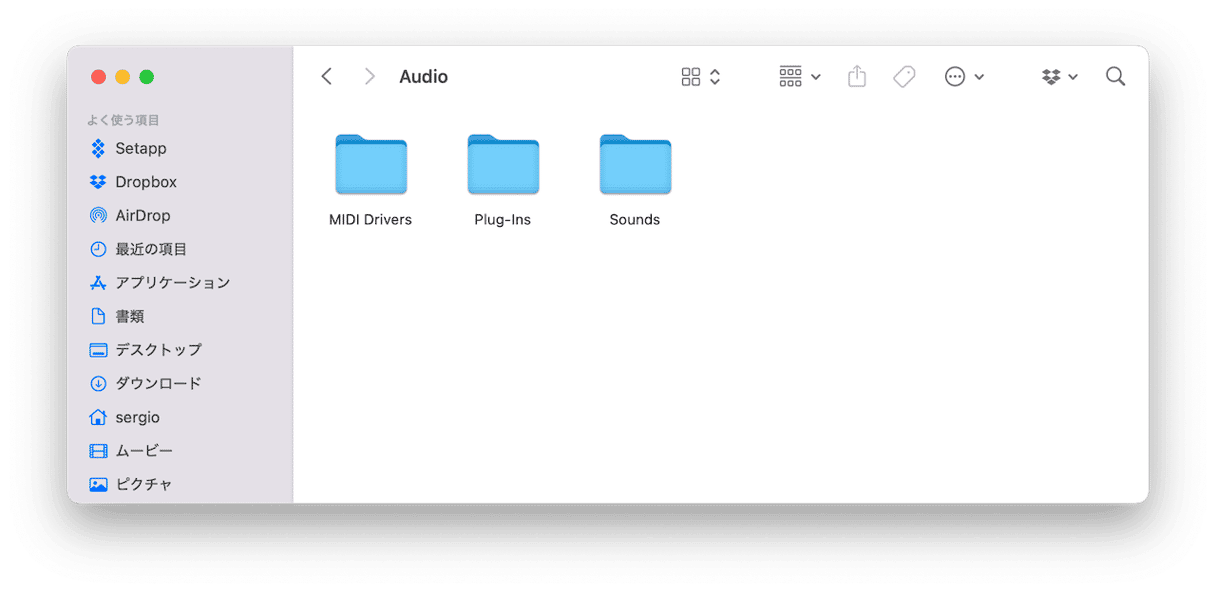
Task: Click the tag icon in toolbar
Action: click(904, 77)
